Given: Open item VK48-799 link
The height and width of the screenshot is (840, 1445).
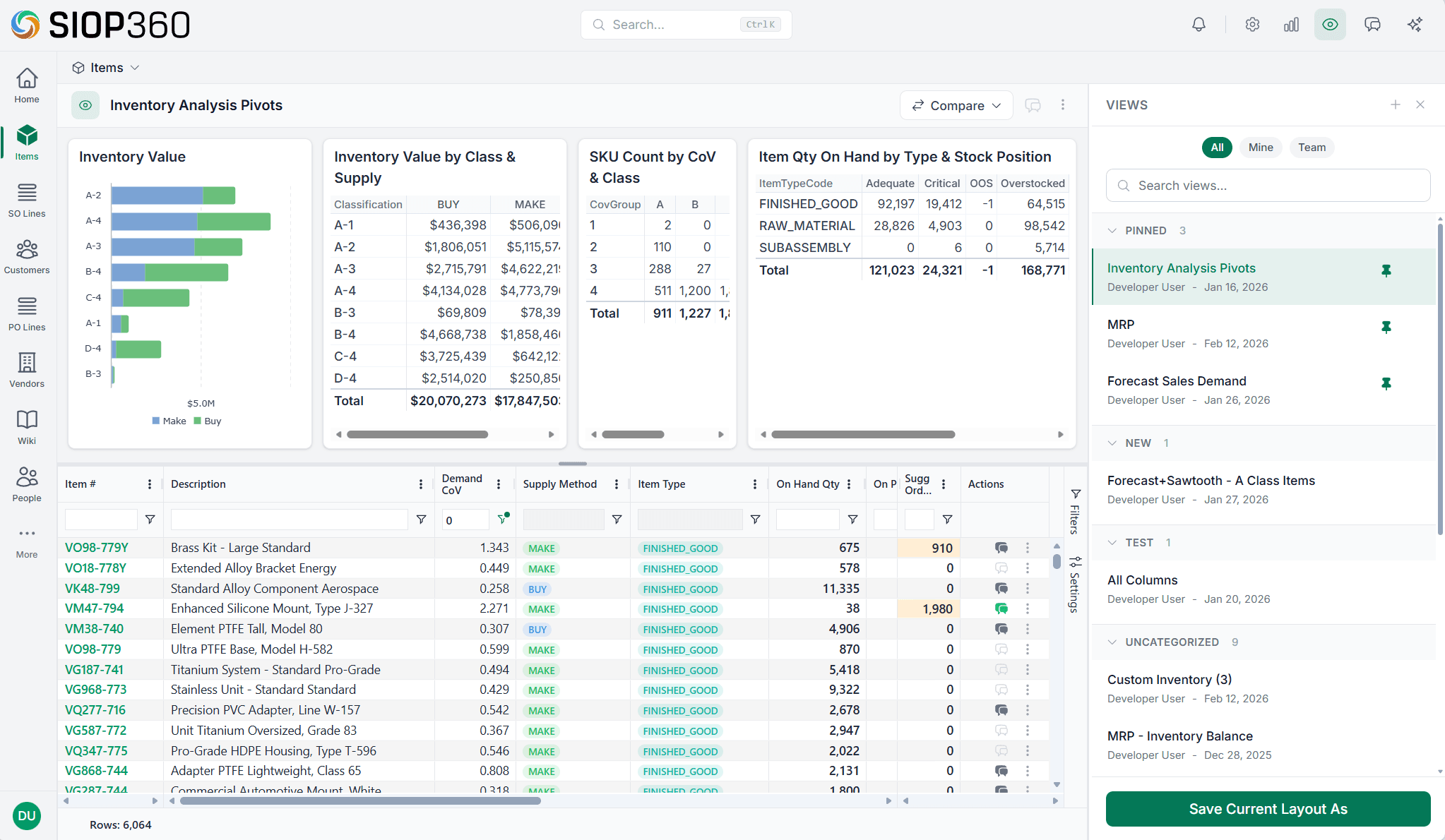Looking at the screenshot, I should click(92, 588).
